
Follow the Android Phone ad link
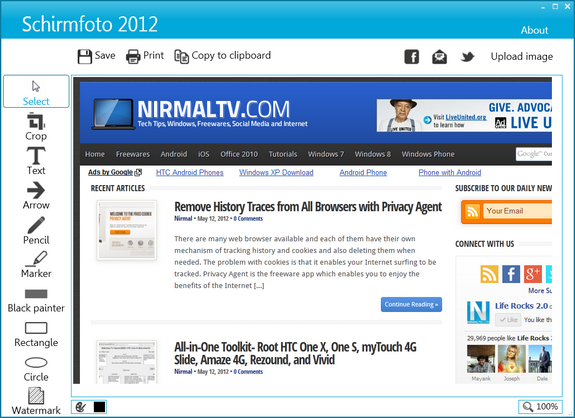click(x=363, y=172)
